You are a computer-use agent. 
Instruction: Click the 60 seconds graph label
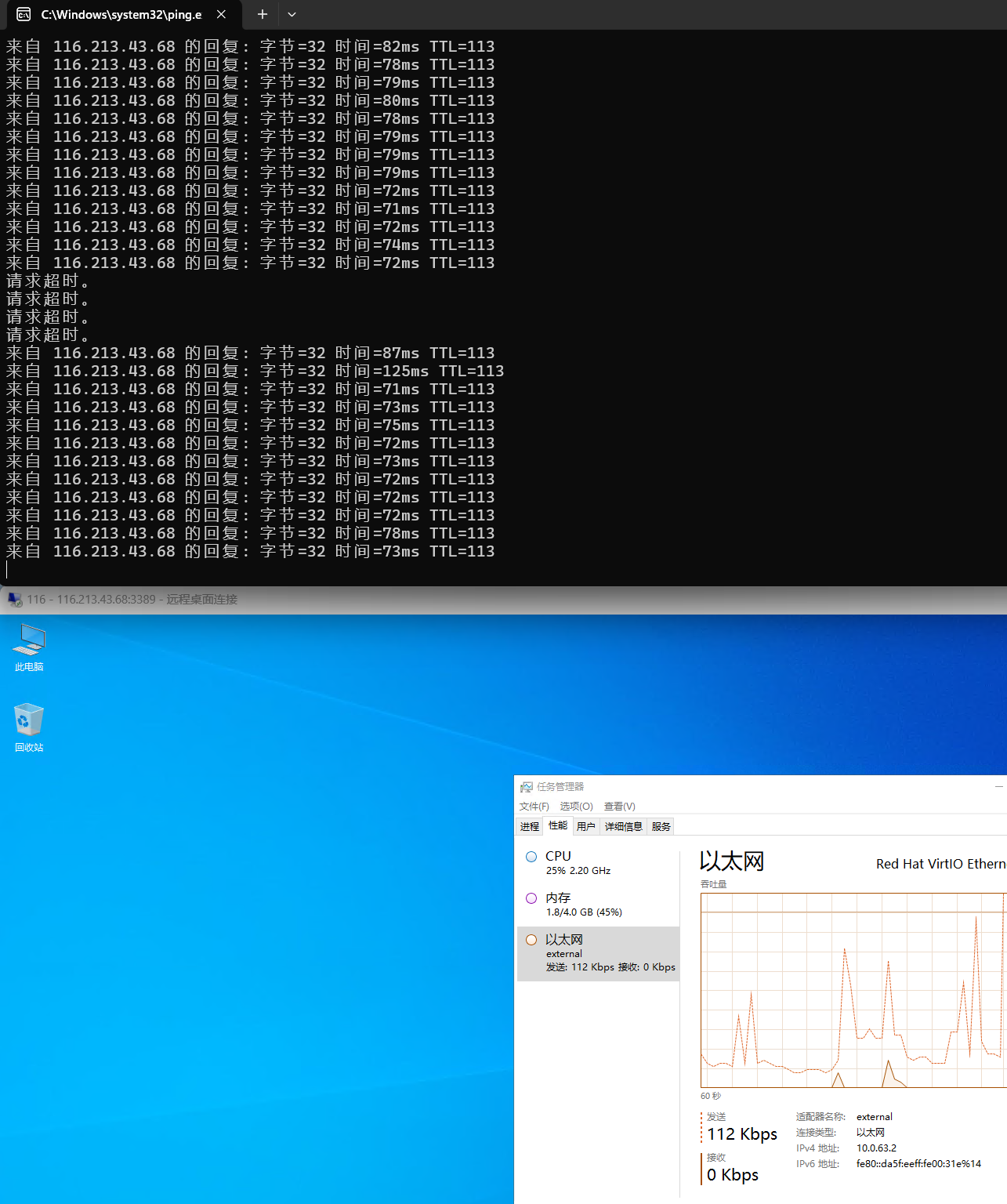coord(711,1096)
